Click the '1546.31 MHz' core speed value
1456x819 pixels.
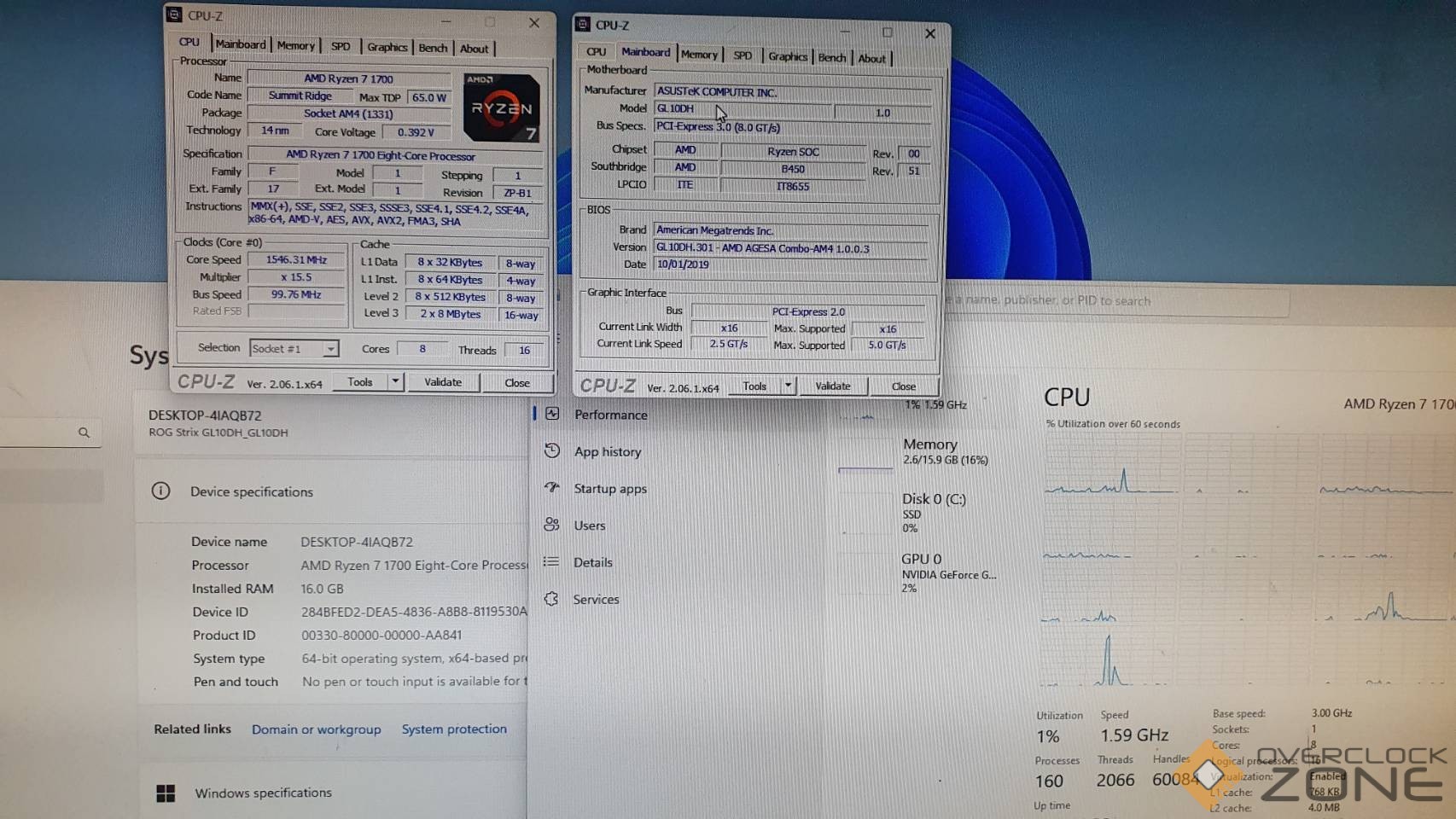(296, 259)
